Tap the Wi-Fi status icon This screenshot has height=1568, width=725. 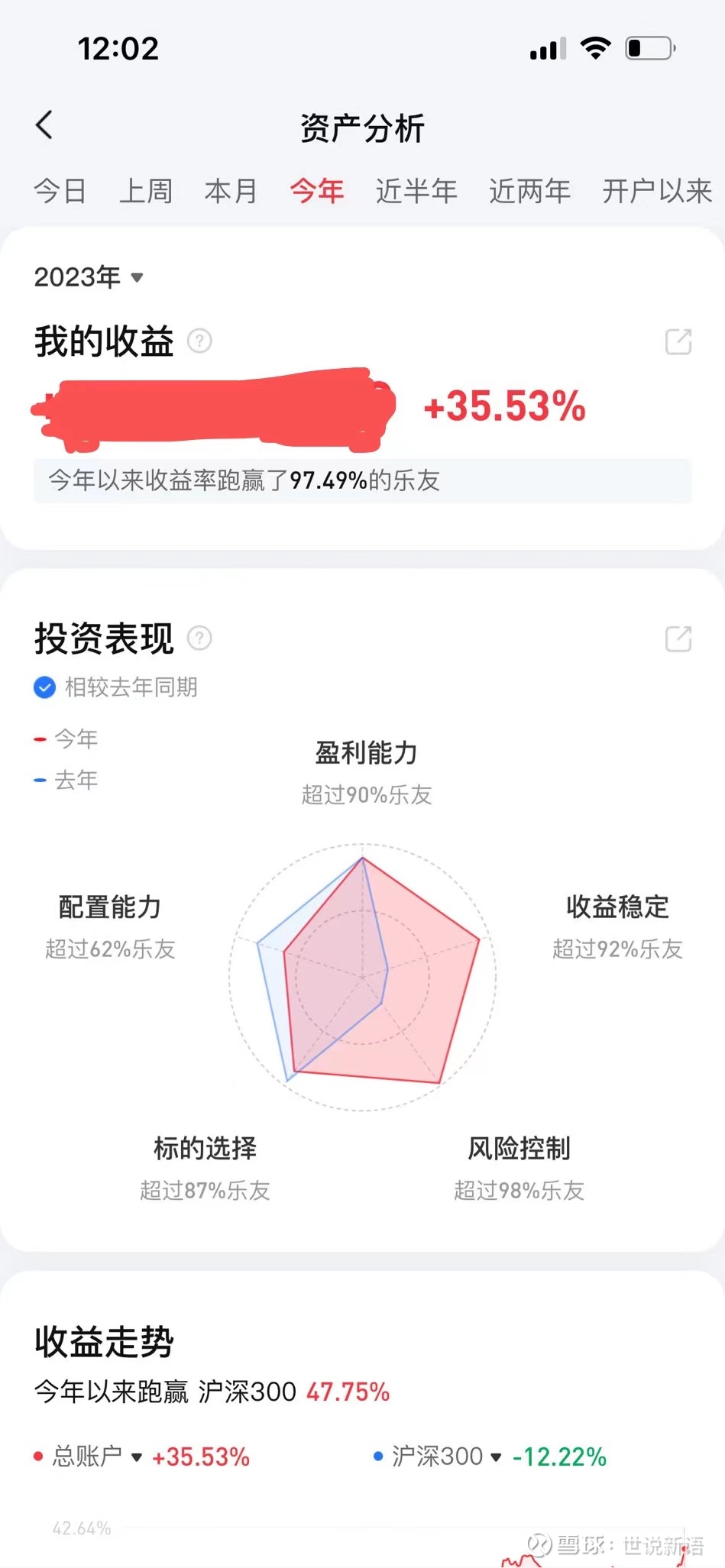tap(595, 48)
